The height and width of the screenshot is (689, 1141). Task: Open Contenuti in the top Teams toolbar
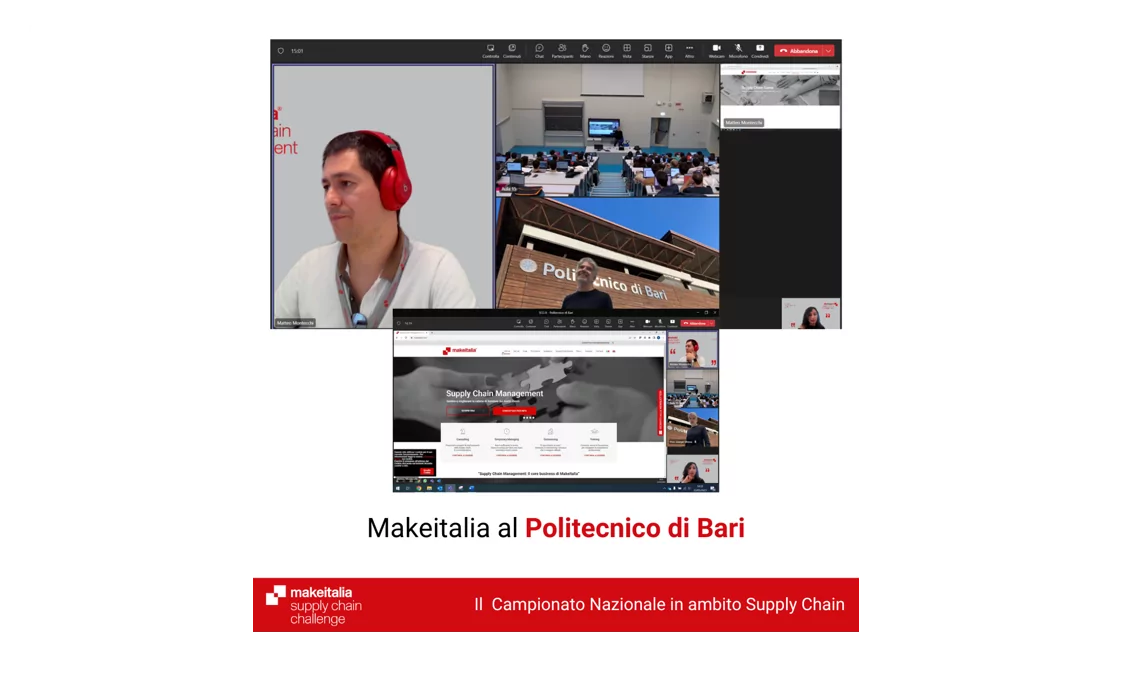click(512, 51)
